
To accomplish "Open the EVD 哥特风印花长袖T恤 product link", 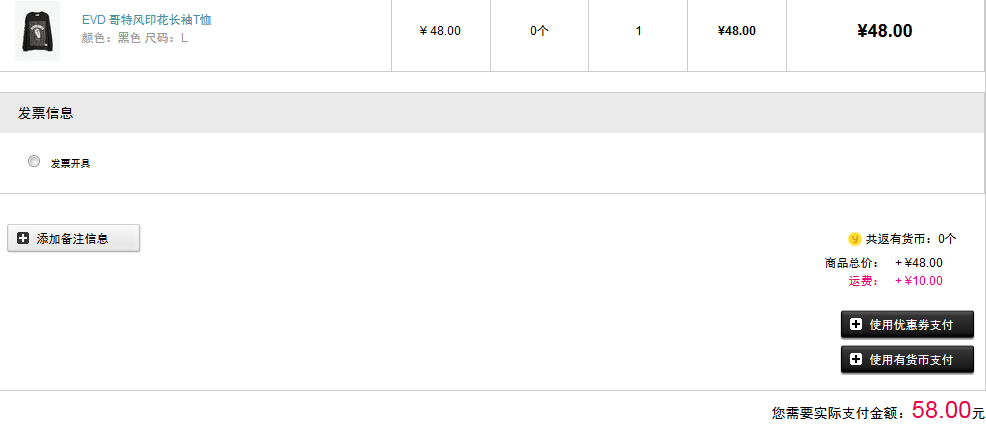I will pos(147,20).
